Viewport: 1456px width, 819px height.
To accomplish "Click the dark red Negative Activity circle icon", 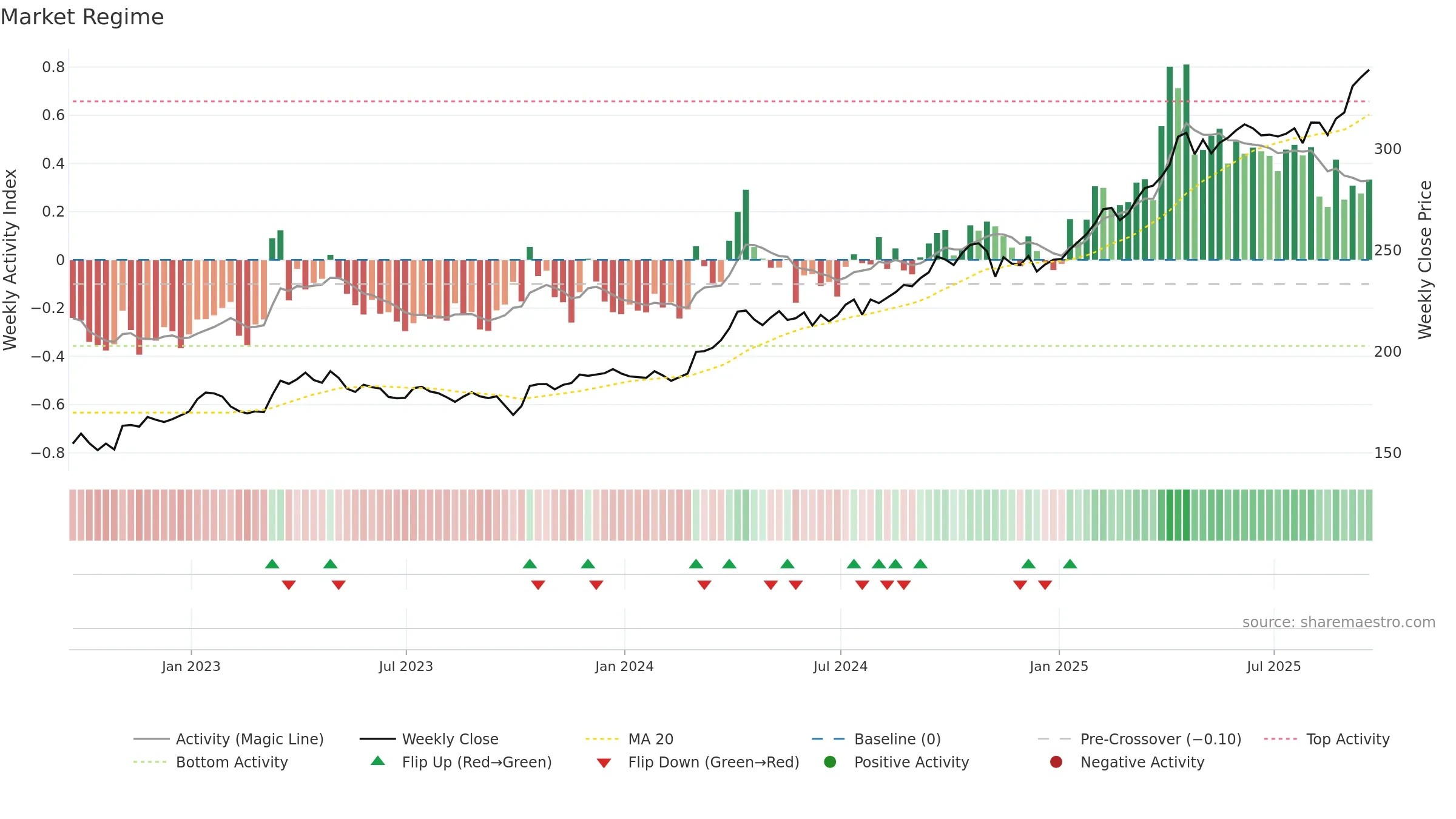I will pyautogui.click(x=1056, y=762).
